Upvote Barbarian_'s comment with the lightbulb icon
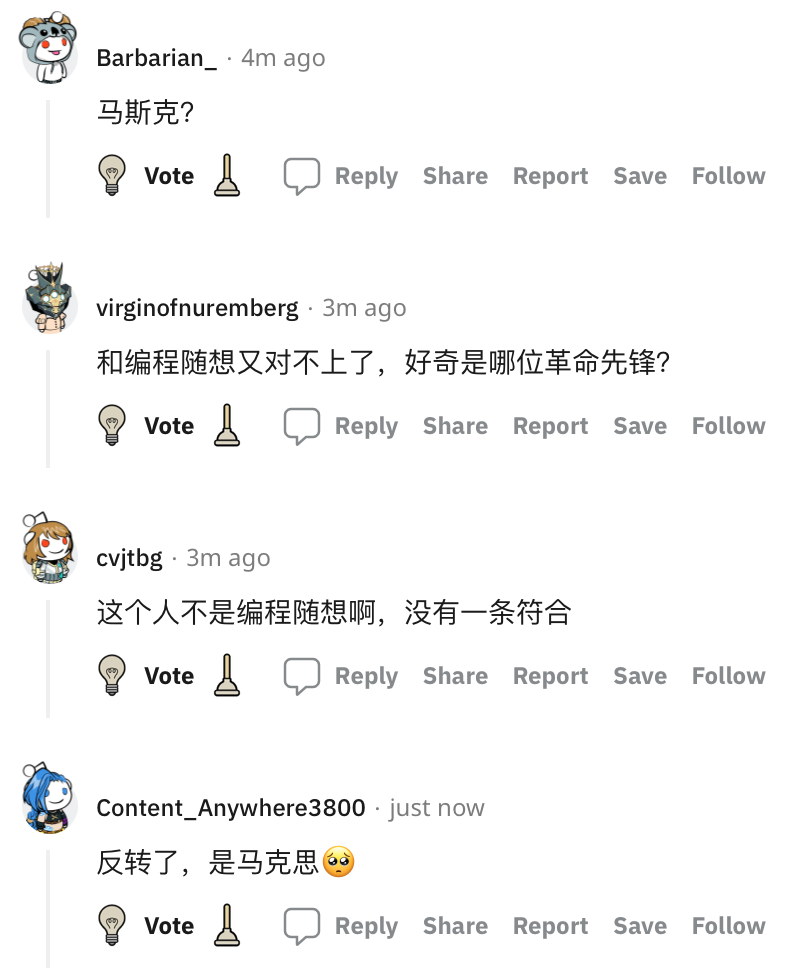Screen dimensions: 804x974 [x=112, y=175]
